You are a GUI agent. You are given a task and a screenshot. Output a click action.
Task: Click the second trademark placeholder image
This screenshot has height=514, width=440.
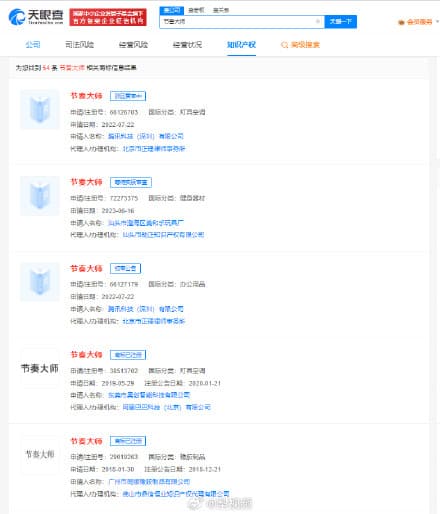pos(40,196)
